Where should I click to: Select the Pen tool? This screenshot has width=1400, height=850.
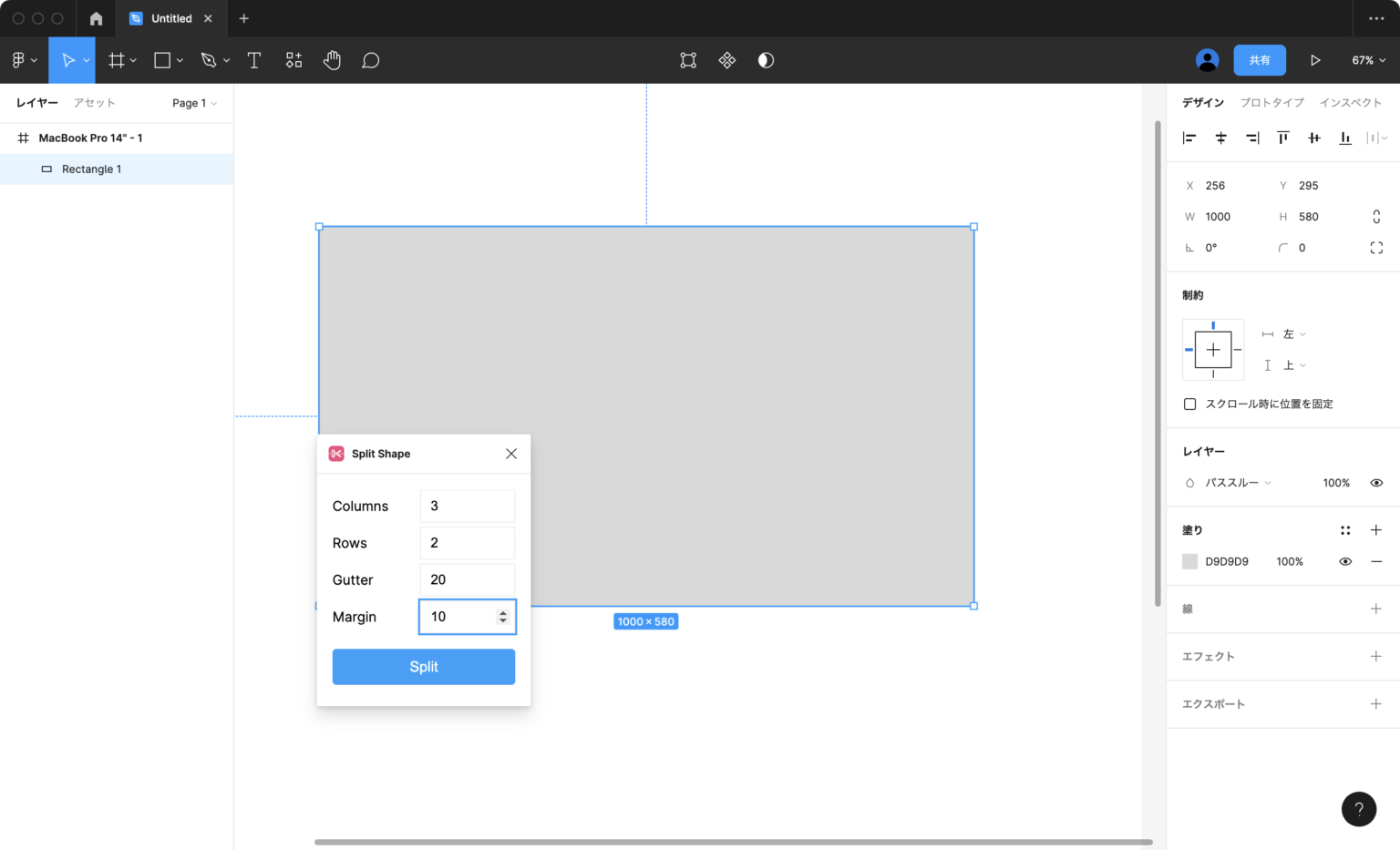pos(208,60)
